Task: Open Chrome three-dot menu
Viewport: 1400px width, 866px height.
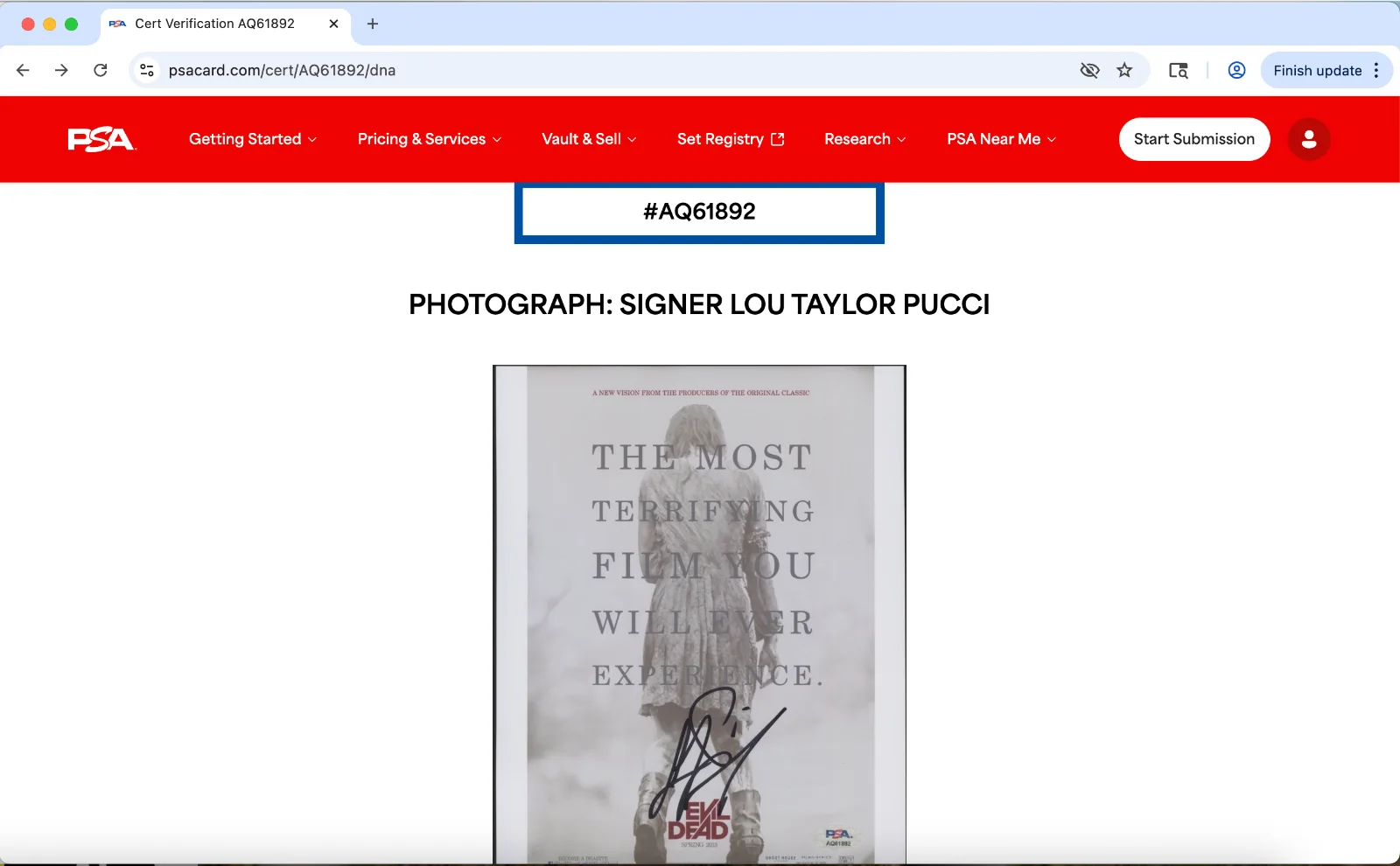Action: (x=1376, y=70)
